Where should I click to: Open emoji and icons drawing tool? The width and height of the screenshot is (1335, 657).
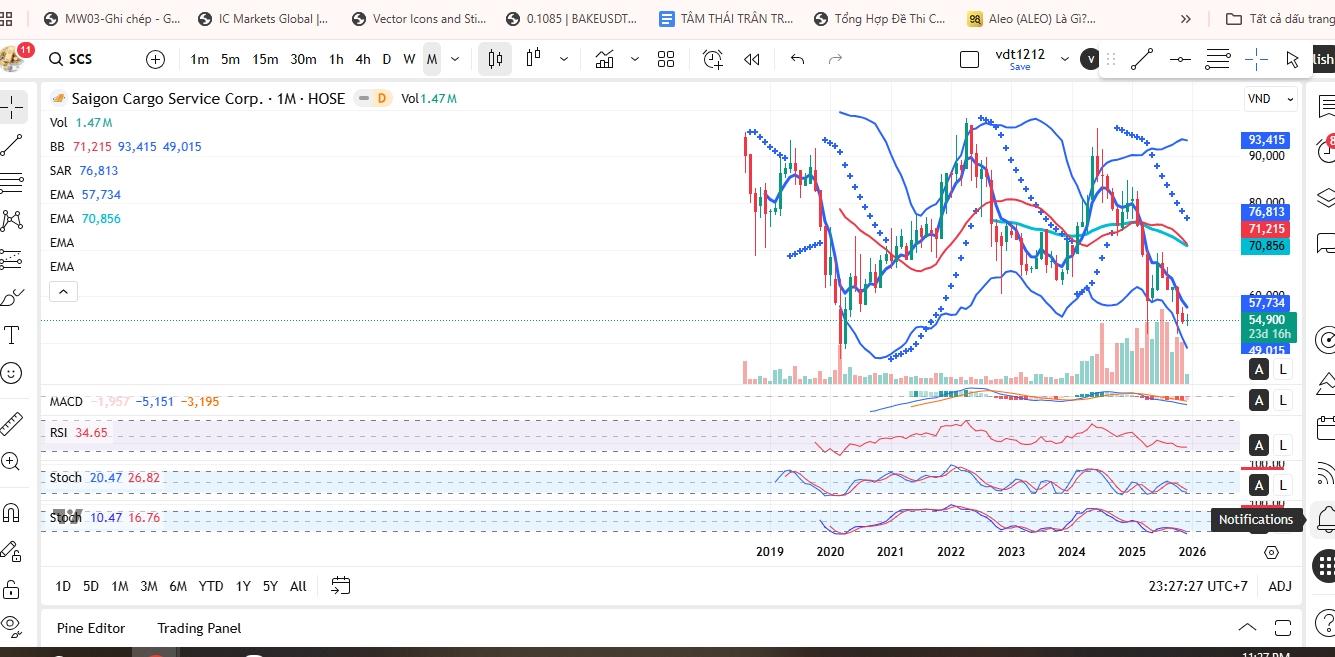point(12,372)
